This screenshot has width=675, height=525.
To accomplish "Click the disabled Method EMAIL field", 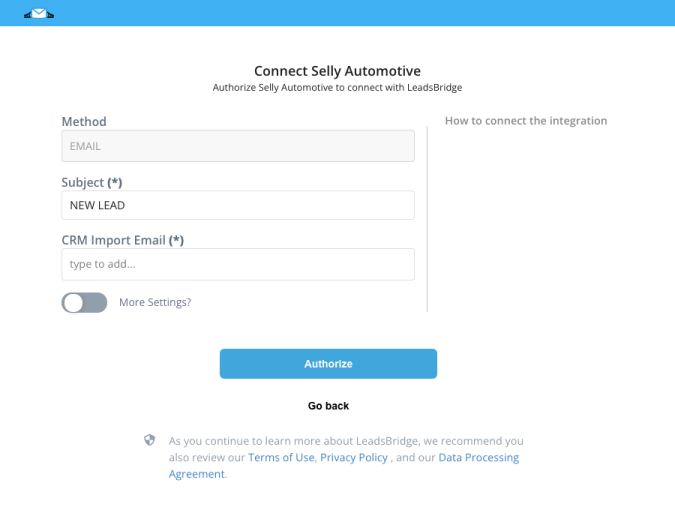I will 238,146.
